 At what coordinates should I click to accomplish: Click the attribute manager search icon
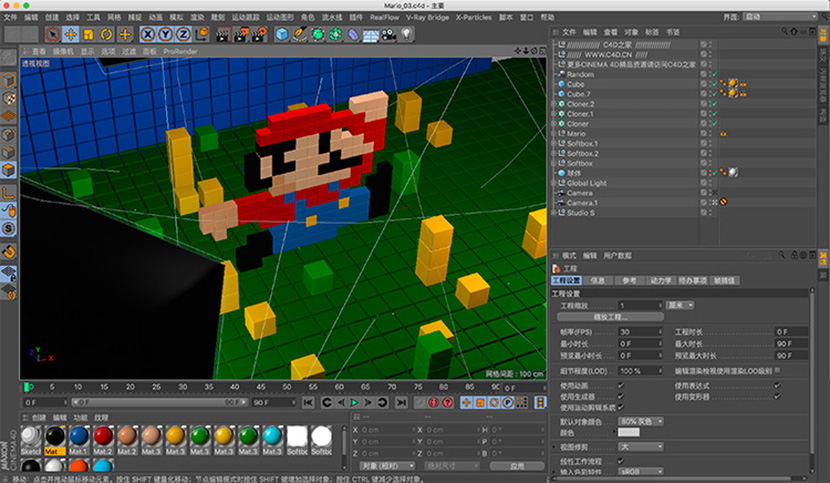[782, 255]
